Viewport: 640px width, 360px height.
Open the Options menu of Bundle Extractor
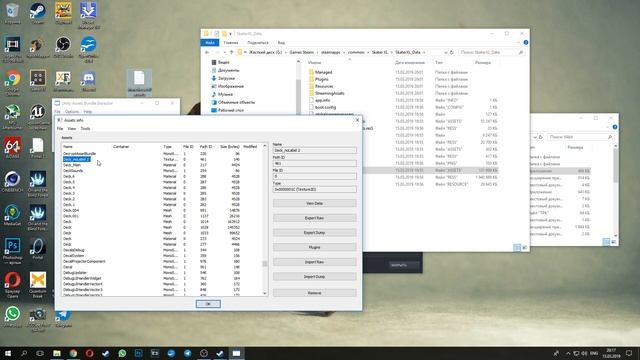click(71, 111)
